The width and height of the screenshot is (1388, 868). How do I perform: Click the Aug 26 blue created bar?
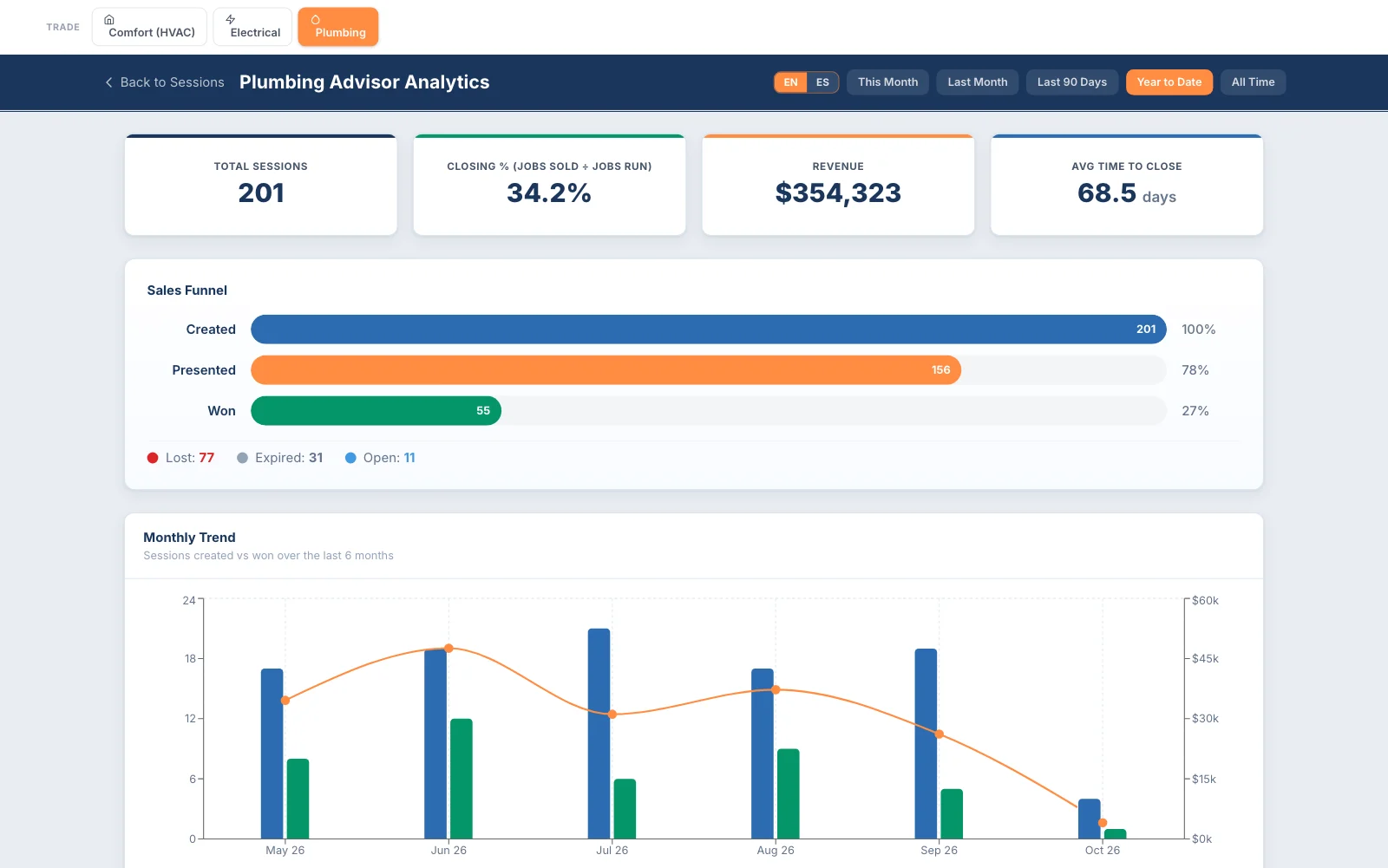point(763,754)
